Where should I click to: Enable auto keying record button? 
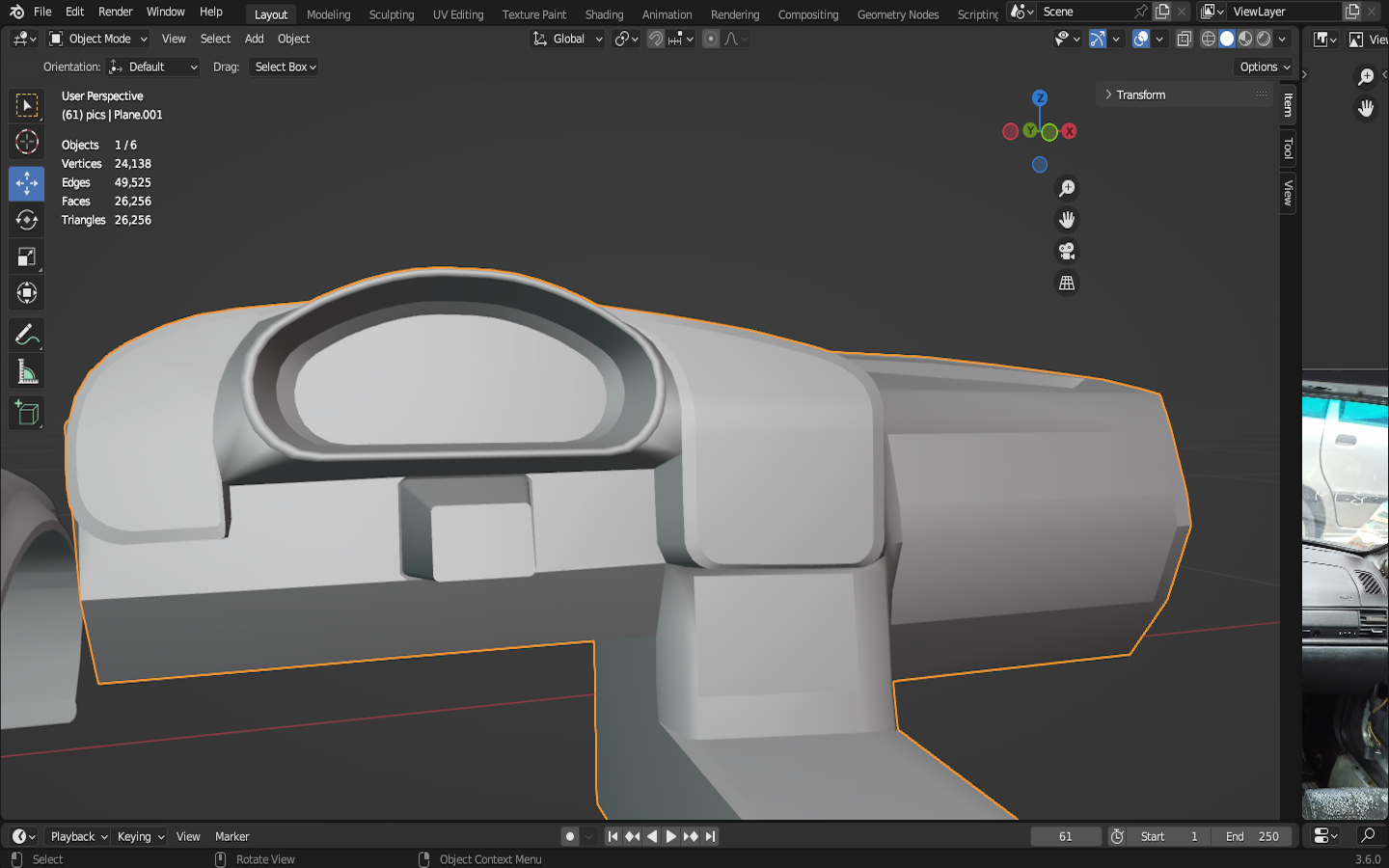click(570, 836)
